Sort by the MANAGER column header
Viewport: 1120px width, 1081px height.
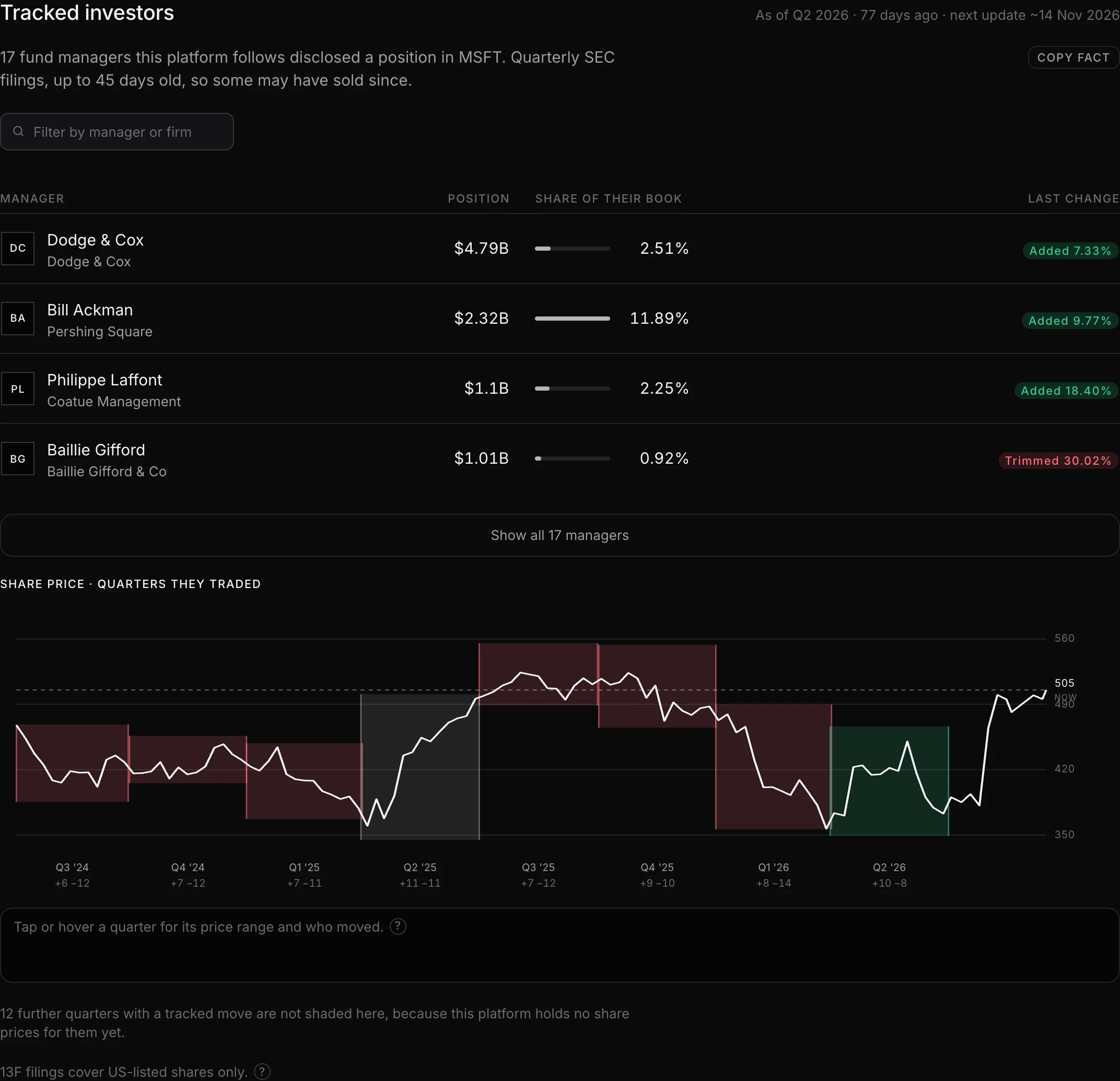click(x=32, y=199)
